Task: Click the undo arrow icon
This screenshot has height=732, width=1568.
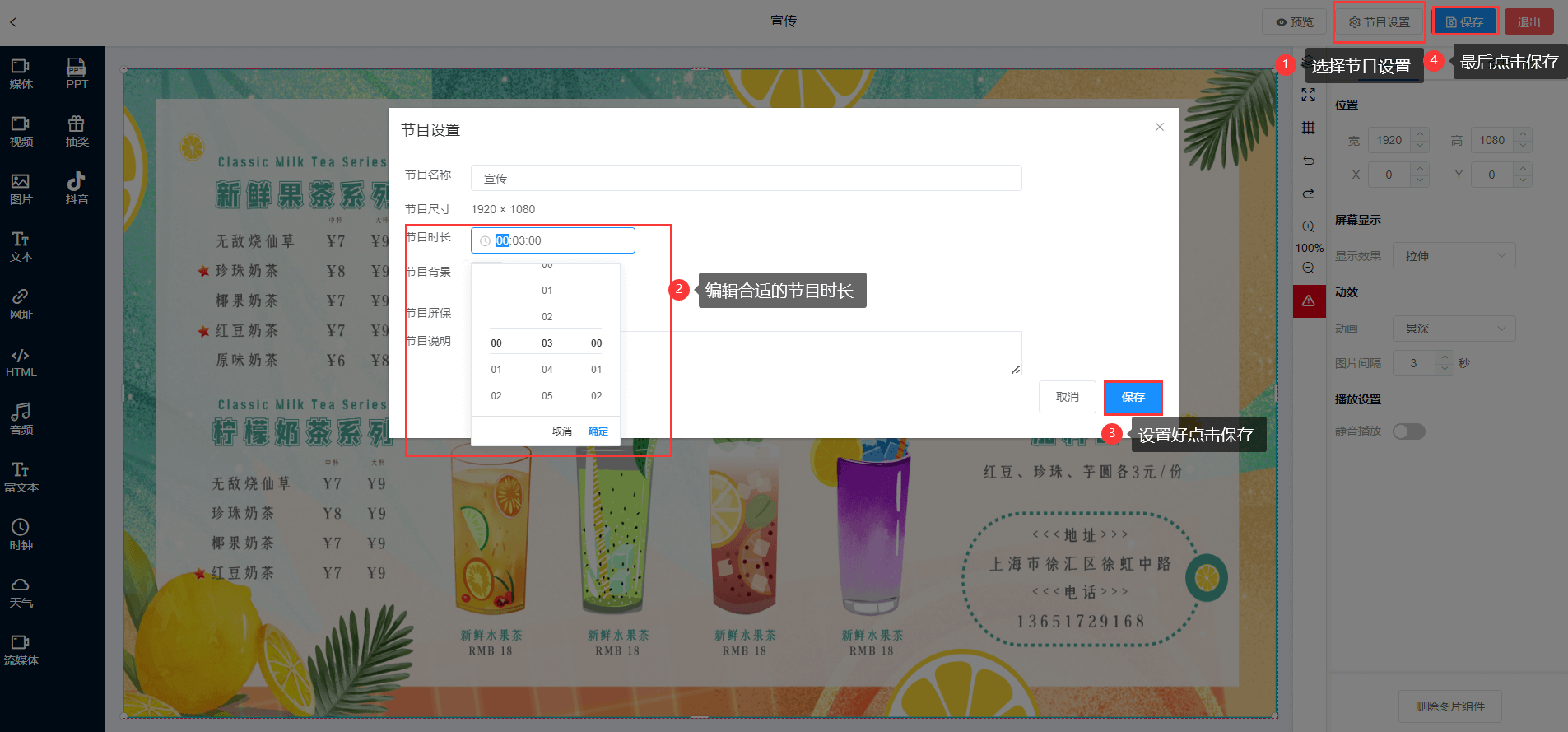Action: [1308, 161]
